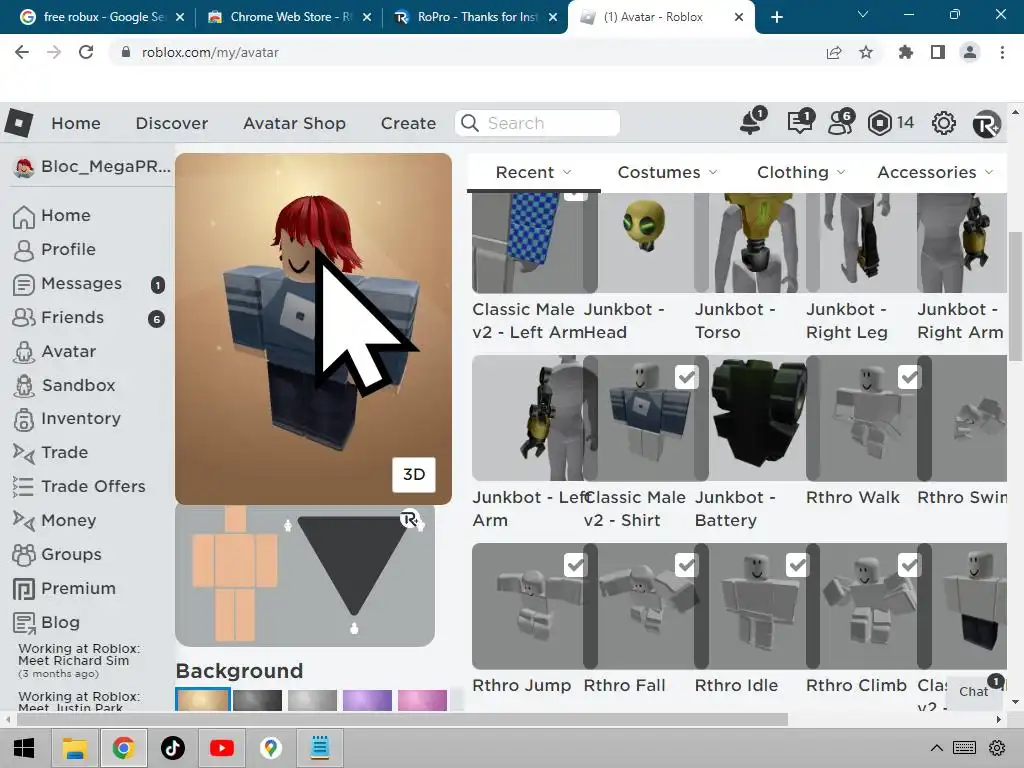Click the Home icon in the sidebar
The height and width of the screenshot is (768, 1024).
(x=24, y=216)
